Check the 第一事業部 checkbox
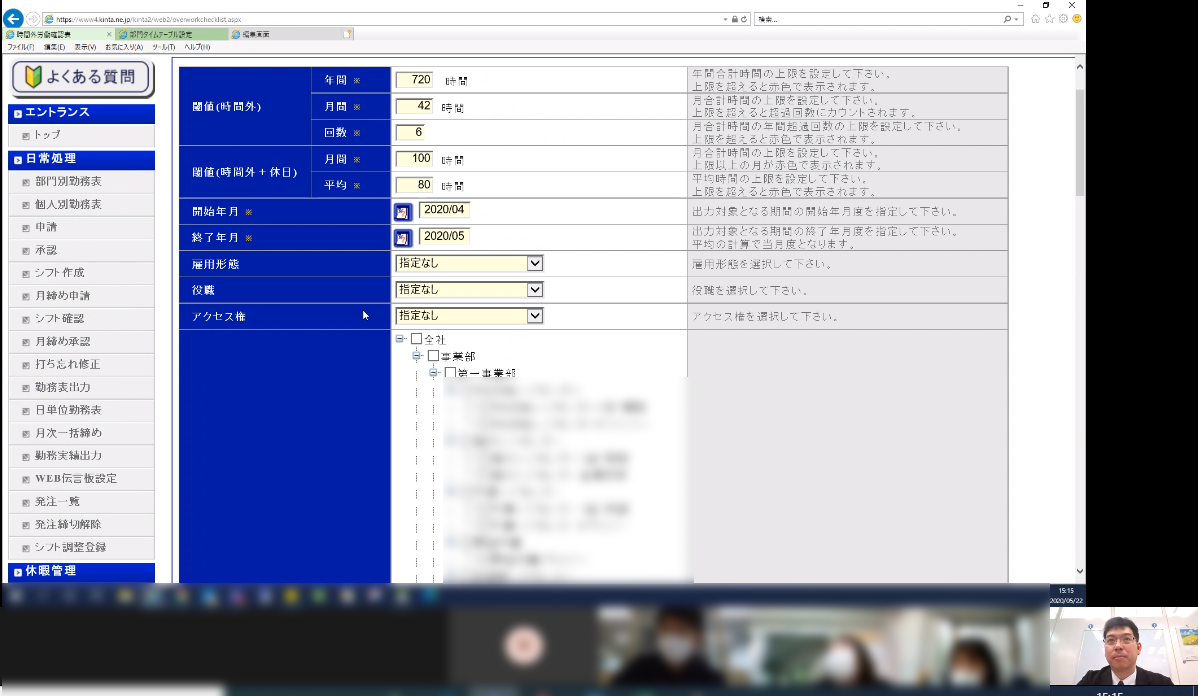 pos(450,372)
